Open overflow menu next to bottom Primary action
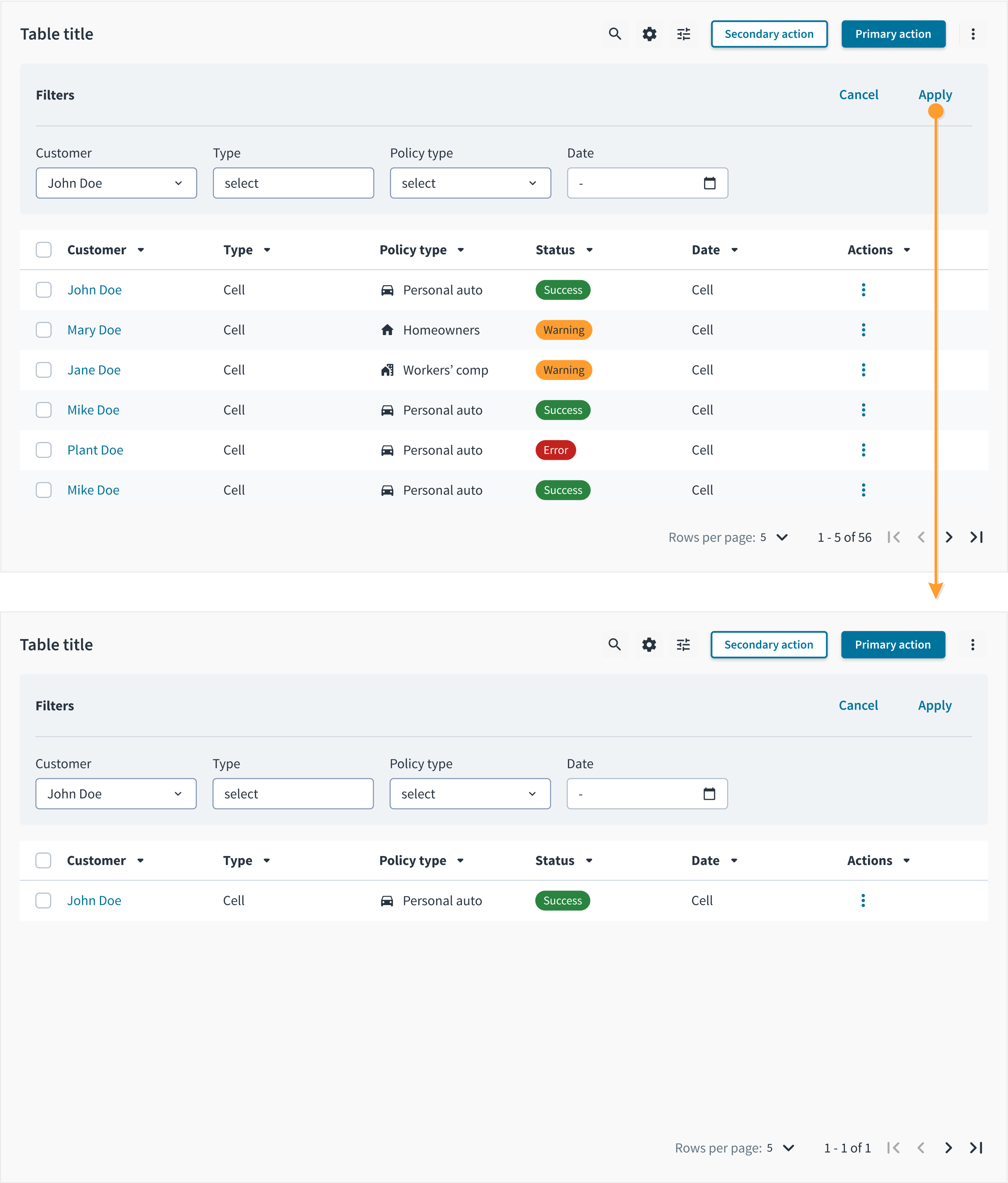1008x1183 pixels. point(973,645)
